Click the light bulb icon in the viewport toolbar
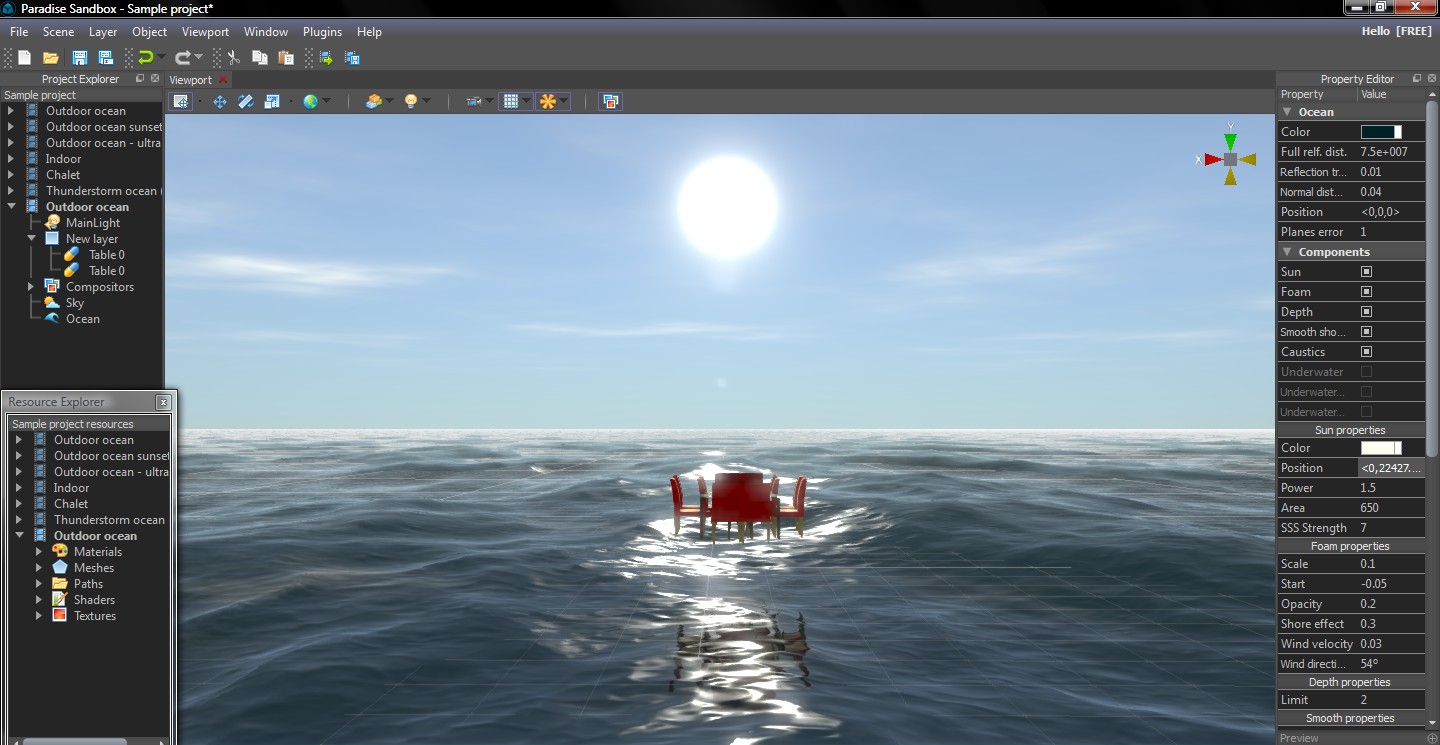1440x745 pixels. coord(410,101)
